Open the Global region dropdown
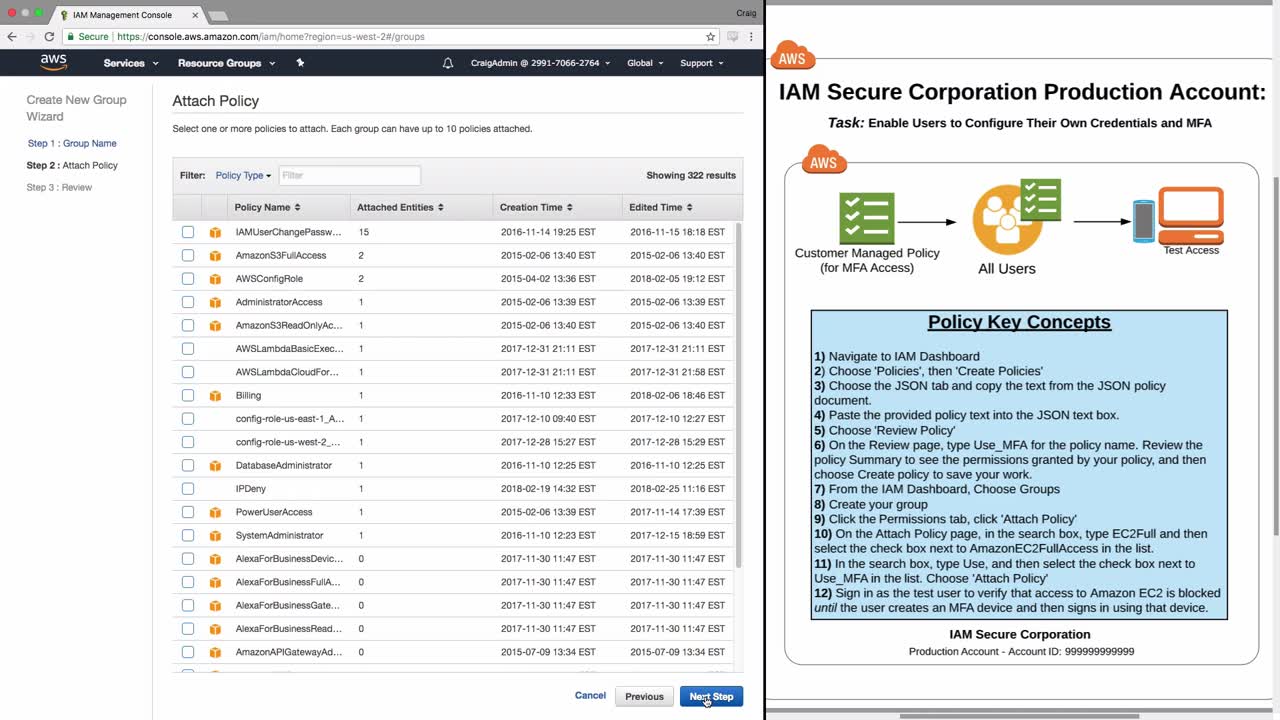The image size is (1280, 720). click(645, 63)
